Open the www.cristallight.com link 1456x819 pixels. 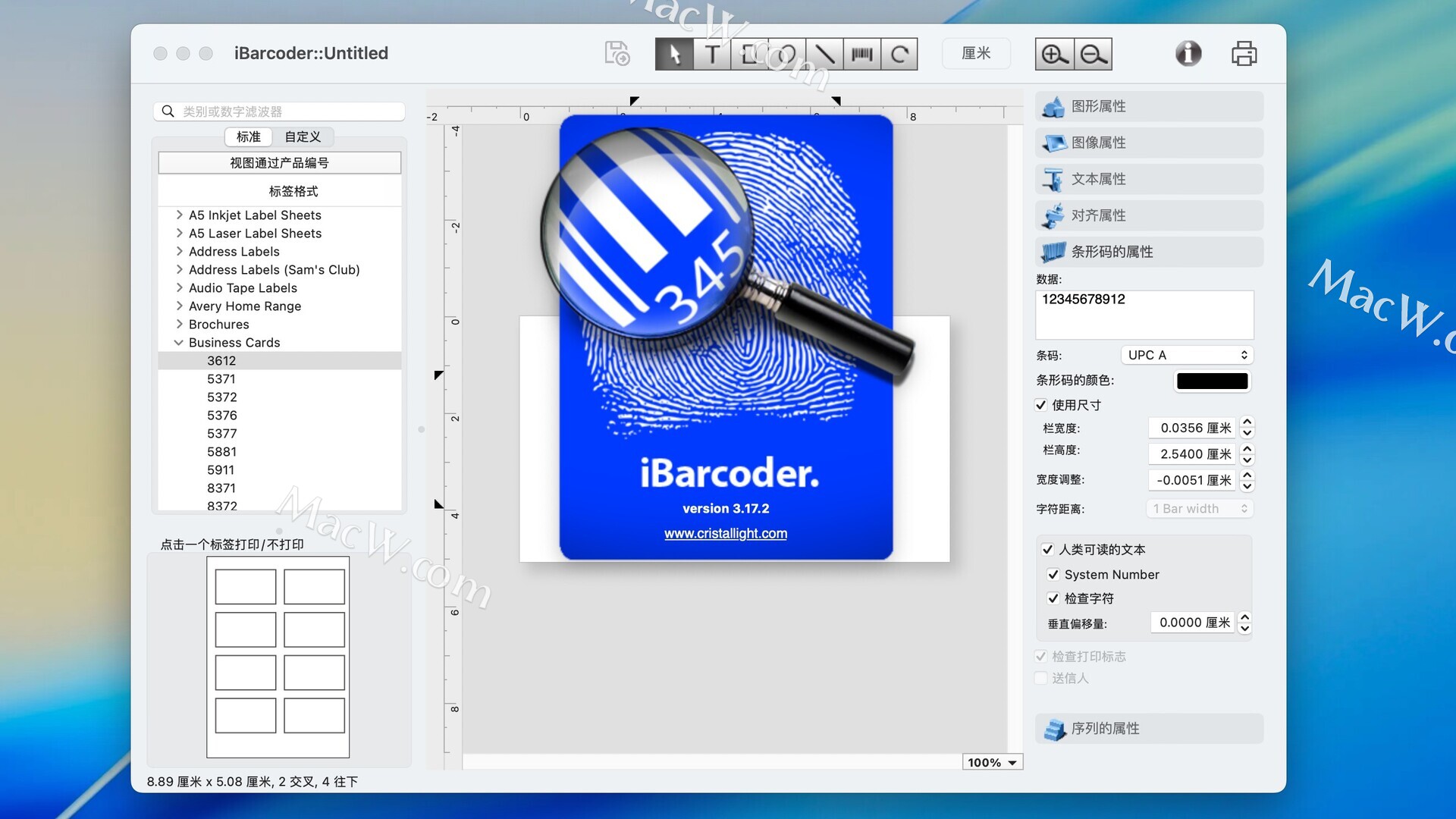pyautogui.click(x=725, y=533)
